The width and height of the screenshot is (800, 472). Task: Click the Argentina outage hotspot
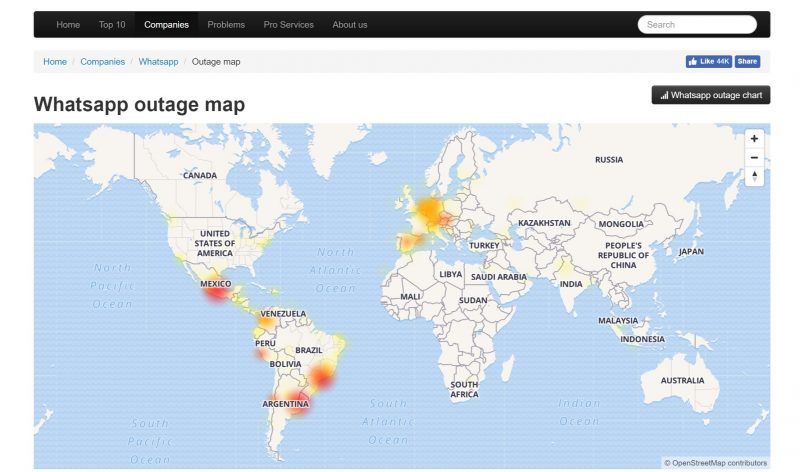click(x=298, y=402)
